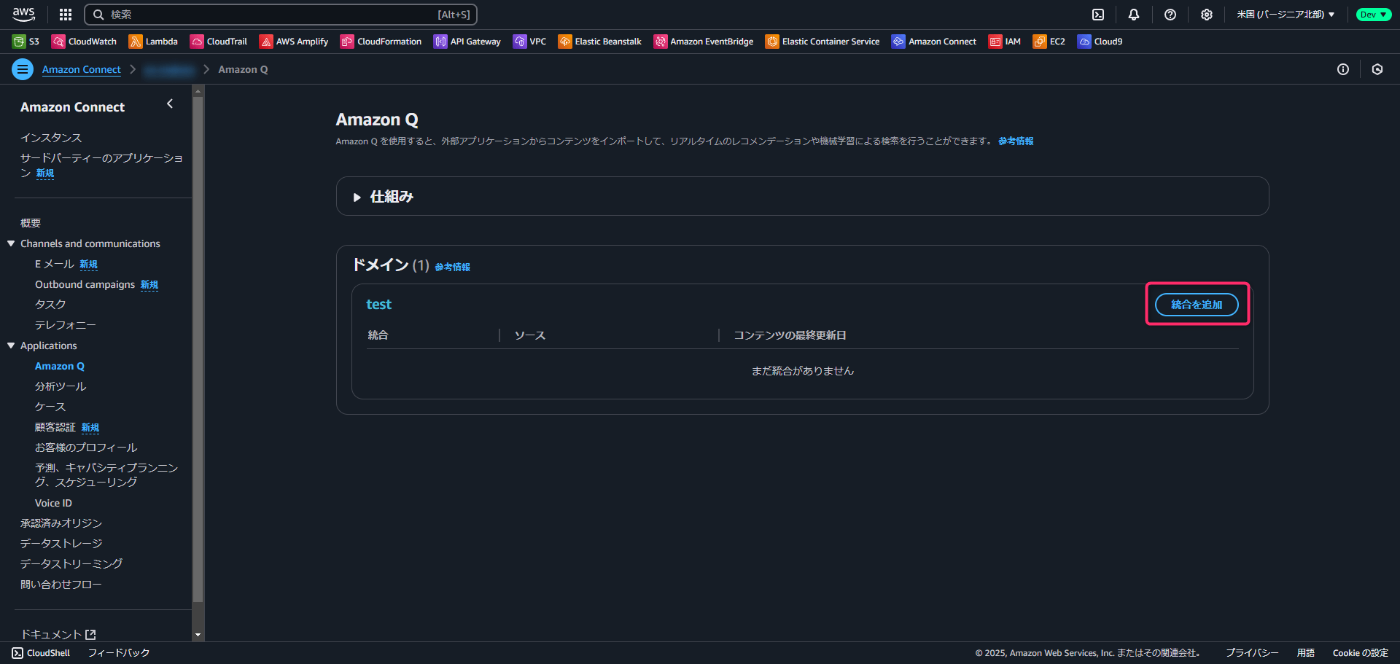
Task: Open Amazon Connect bookmark
Action: click(x=934, y=42)
